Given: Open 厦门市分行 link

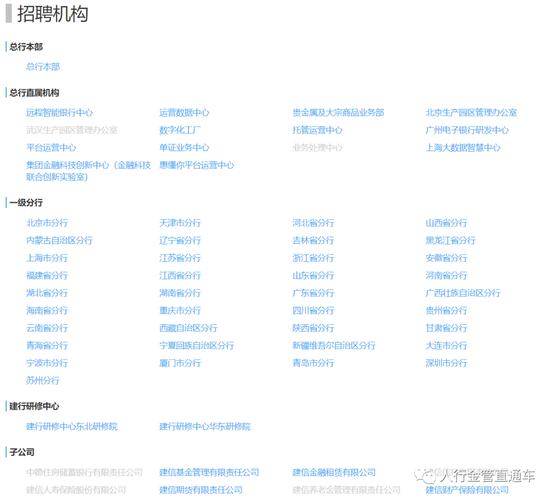Looking at the screenshot, I should [180, 363].
